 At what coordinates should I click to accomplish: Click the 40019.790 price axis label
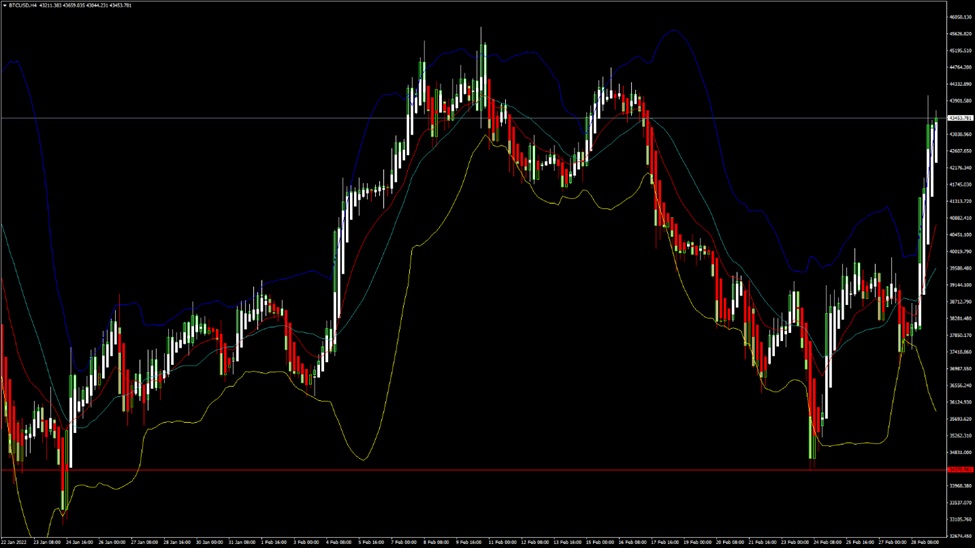[x=959, y=252]
